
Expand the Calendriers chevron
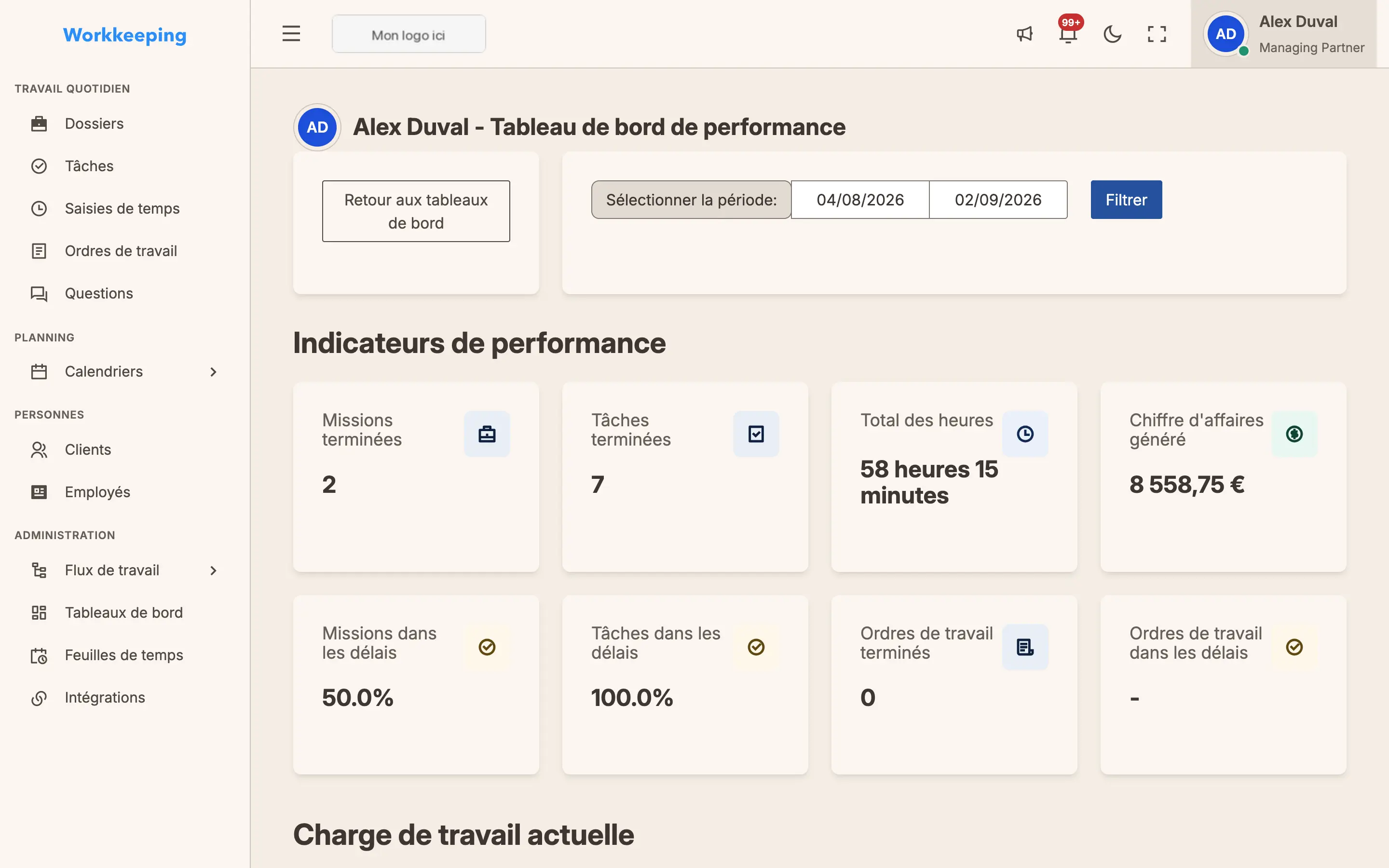pyautogui.click(x=213, y=372)
